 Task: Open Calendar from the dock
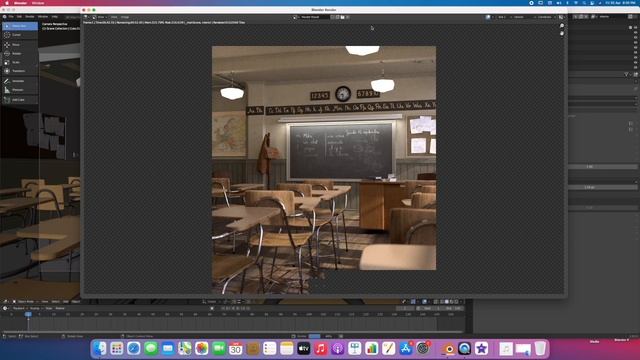(x=236, y=349)
